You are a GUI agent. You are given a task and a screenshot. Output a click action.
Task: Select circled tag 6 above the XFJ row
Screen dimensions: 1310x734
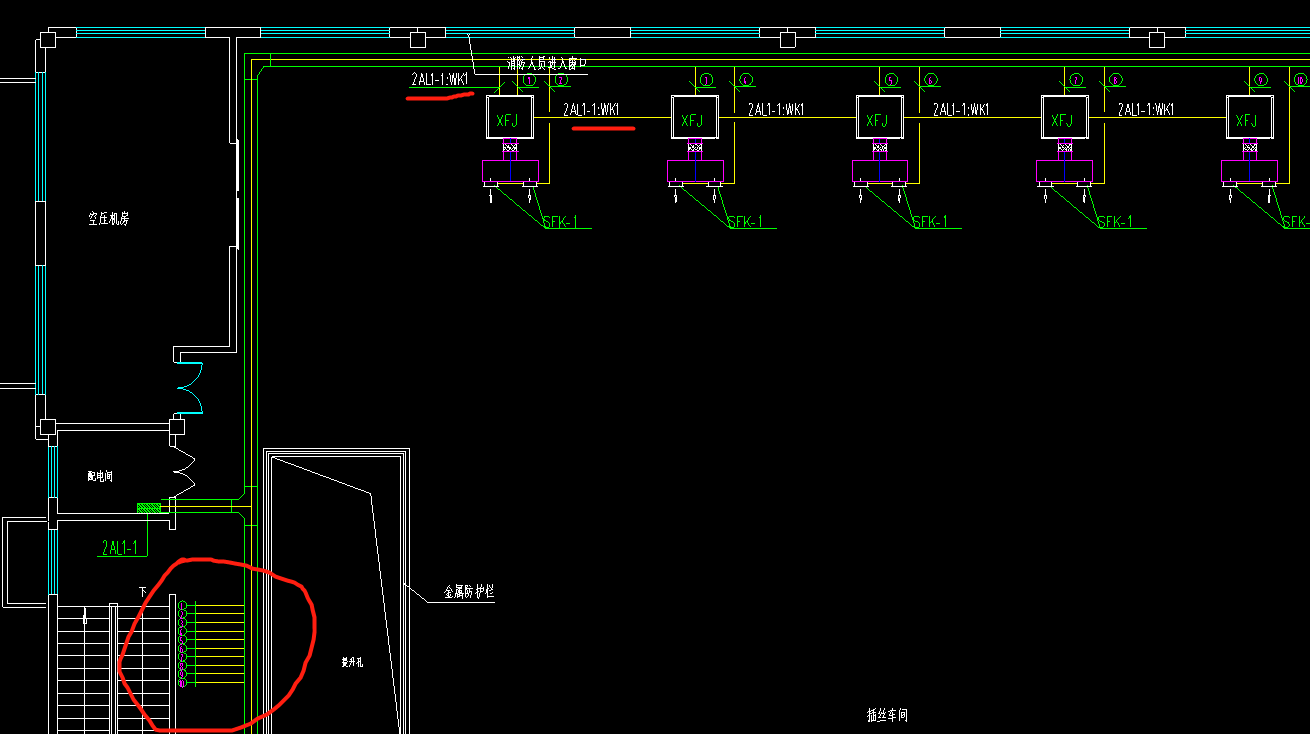click(931, 80)
